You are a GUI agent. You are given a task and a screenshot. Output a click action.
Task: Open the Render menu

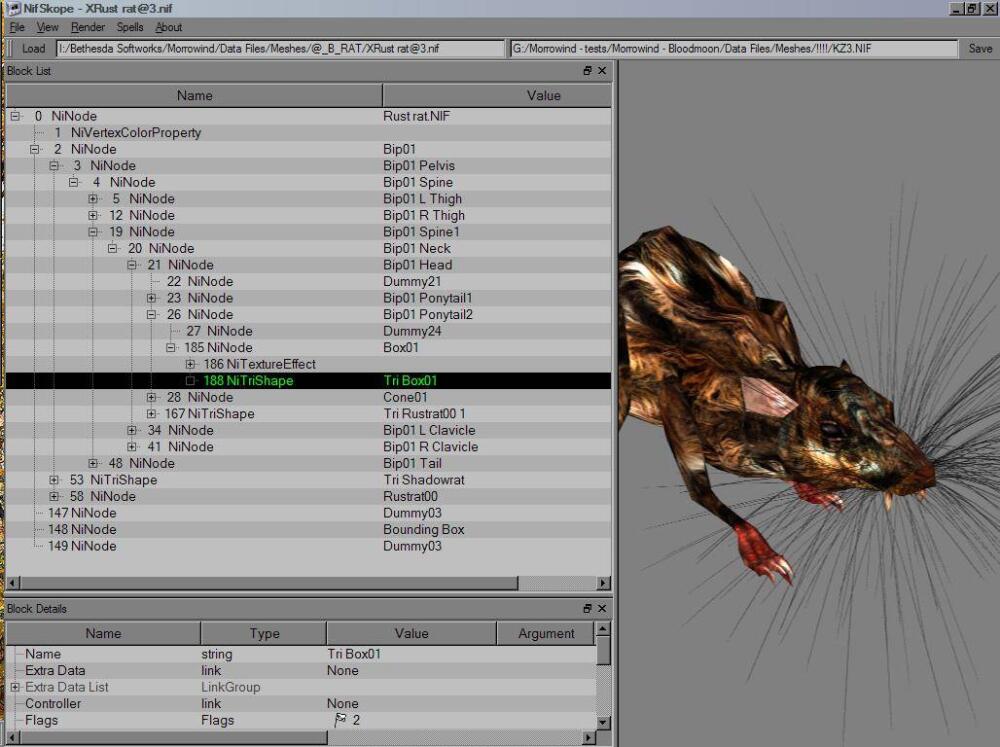pyautogui.click(x=87, y=27)
